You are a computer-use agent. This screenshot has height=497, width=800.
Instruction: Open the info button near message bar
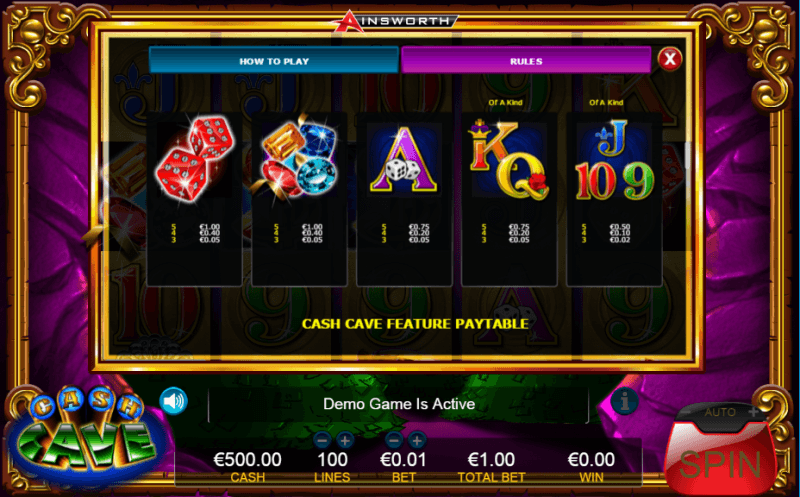624,401
